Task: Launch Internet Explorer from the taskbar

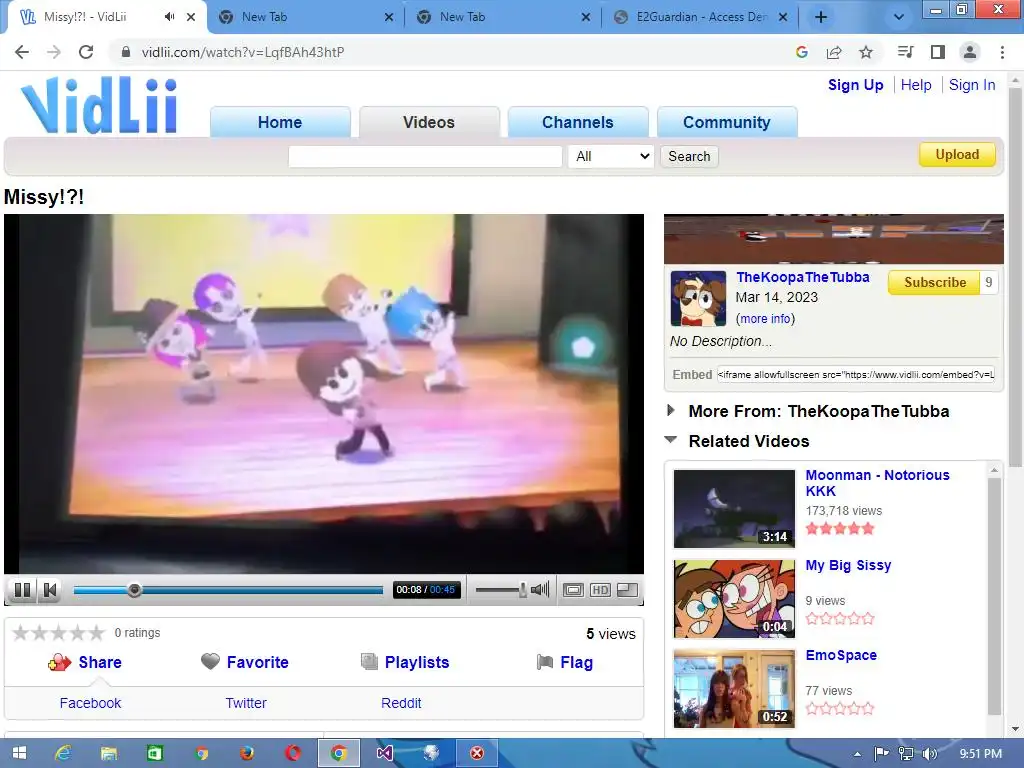Action: click(x=63, y=753)
